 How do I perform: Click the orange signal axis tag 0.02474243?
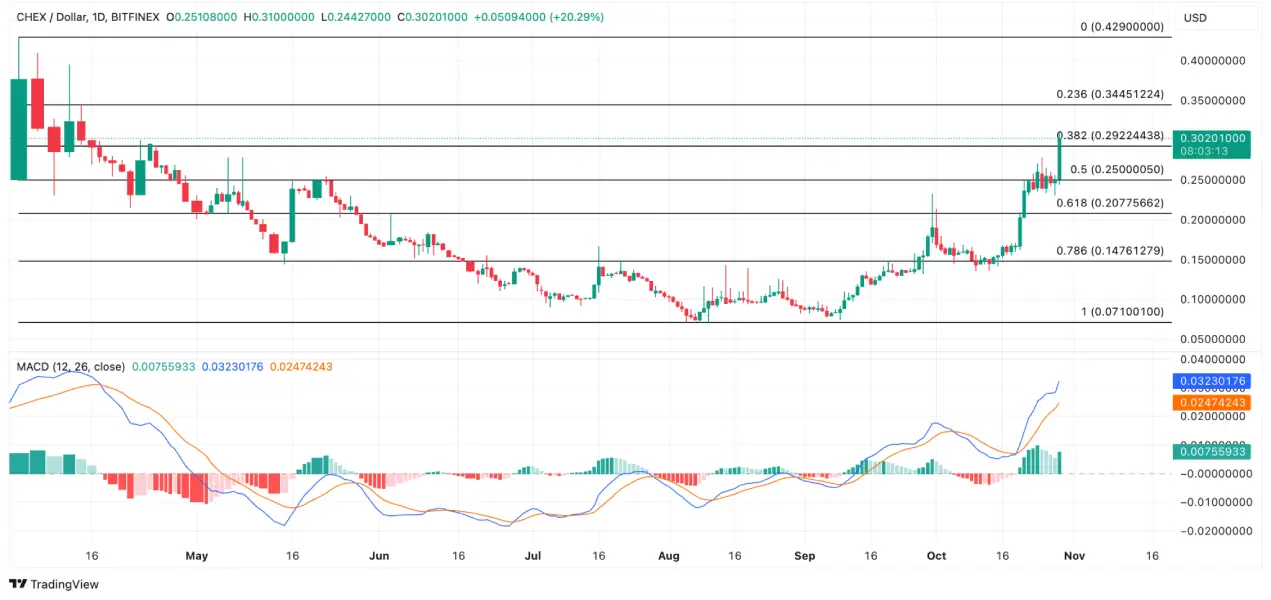click(x=1213, y=402)
